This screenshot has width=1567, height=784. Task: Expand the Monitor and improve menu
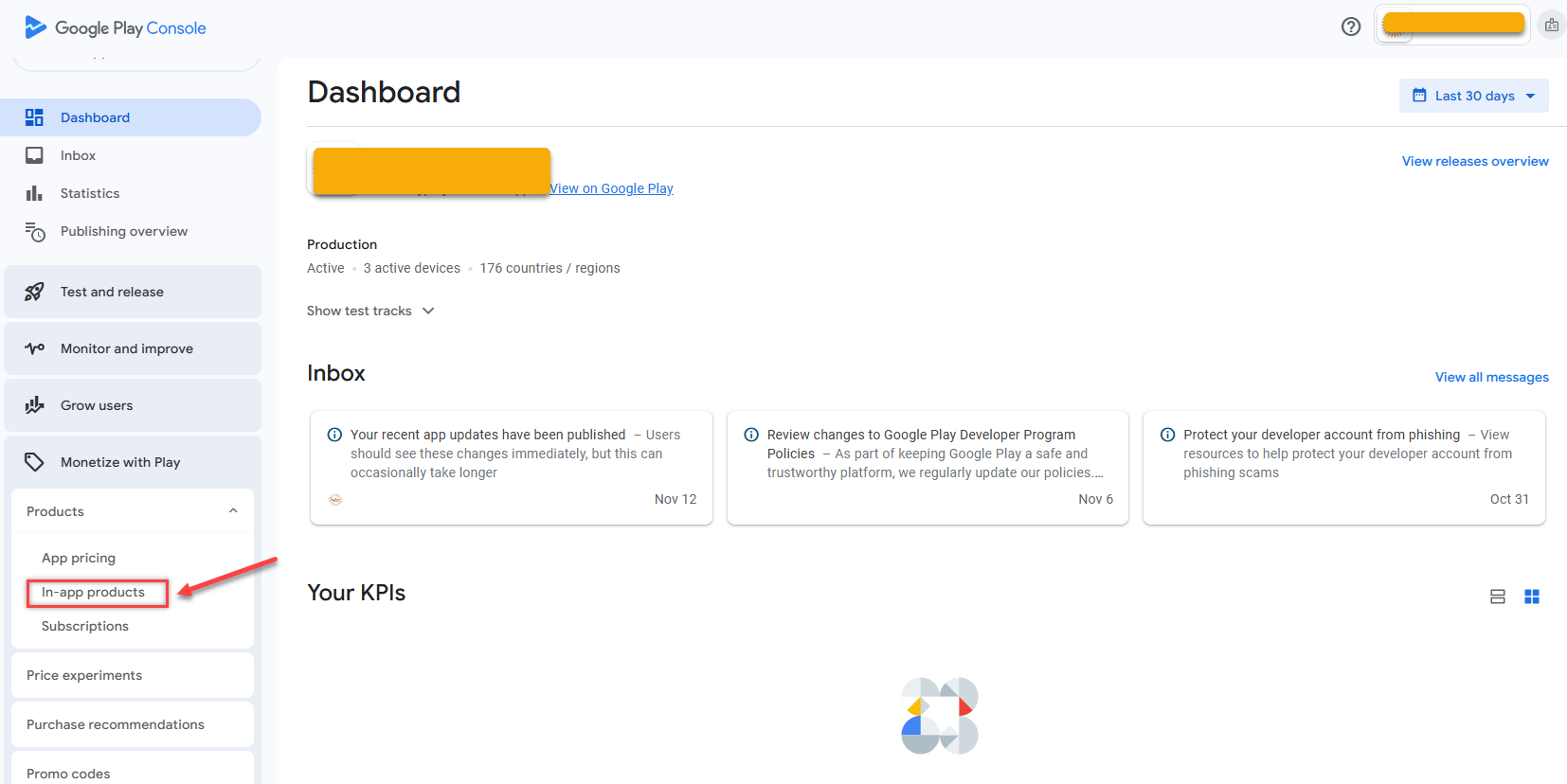tap(133, 348)
